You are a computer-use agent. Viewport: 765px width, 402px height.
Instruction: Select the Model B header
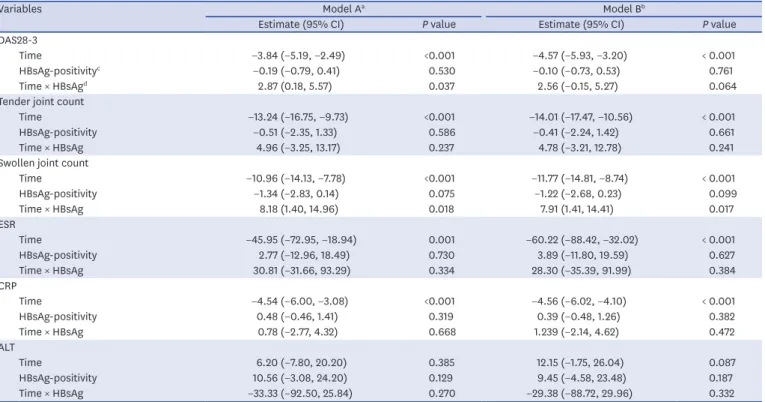click(624, 9)
